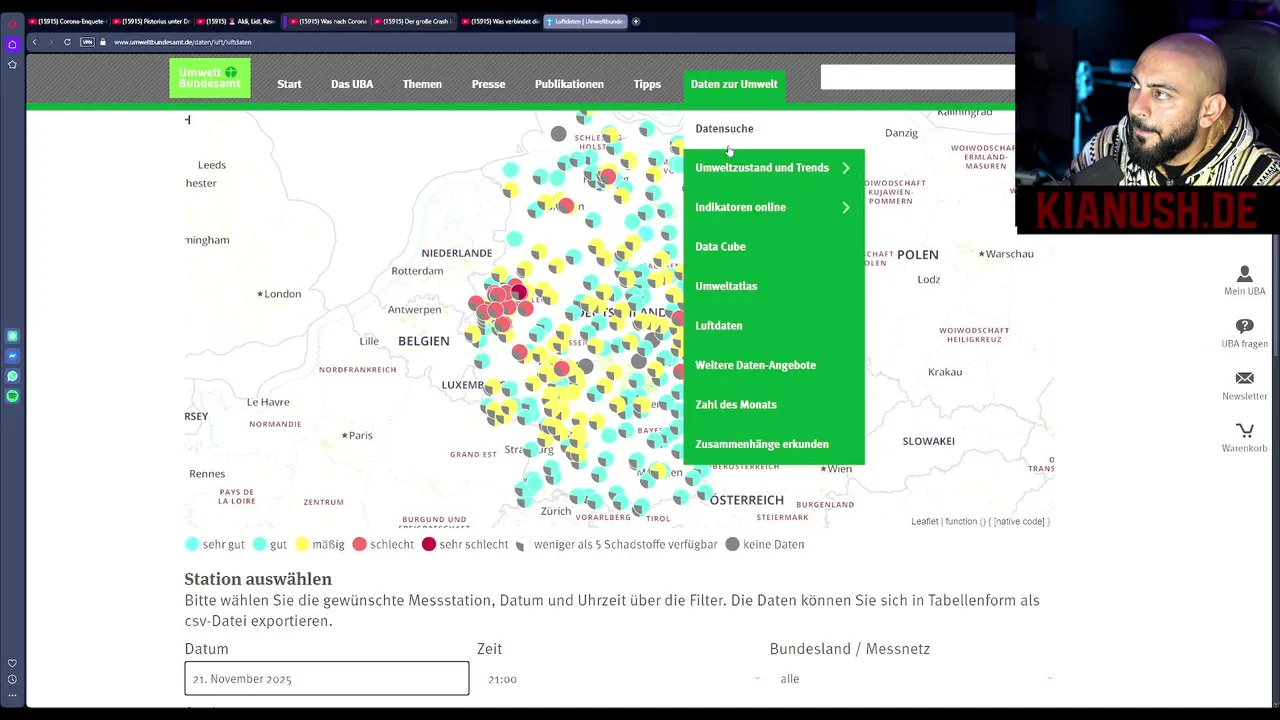Open the Themen navigation item
The height and width of the screenshot is (720, 1280).
click(x=422, y=84)
